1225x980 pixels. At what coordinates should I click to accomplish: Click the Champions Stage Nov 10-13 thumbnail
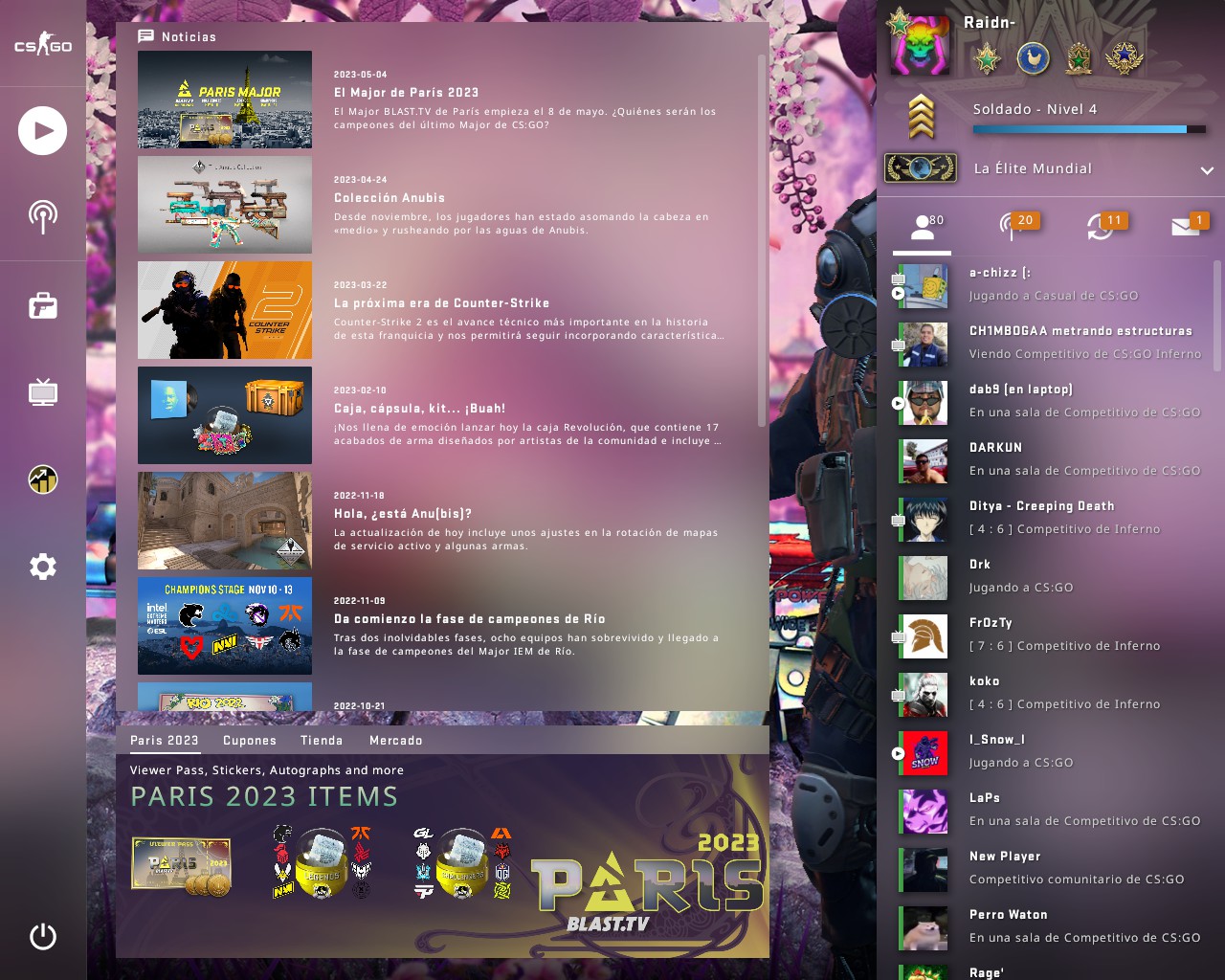225,626
